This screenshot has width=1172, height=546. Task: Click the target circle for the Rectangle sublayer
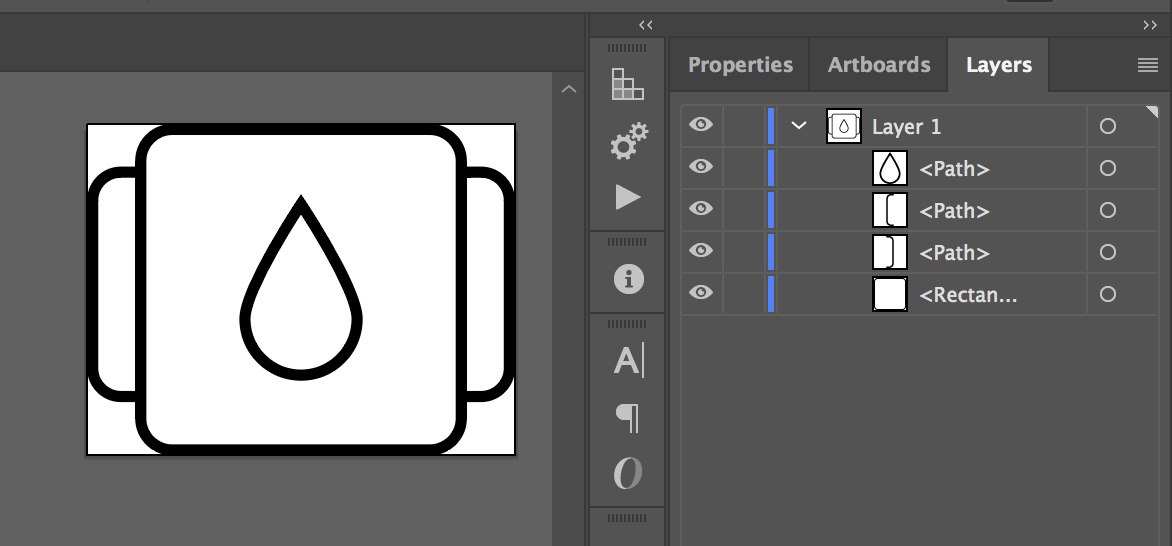(1107, 294)
